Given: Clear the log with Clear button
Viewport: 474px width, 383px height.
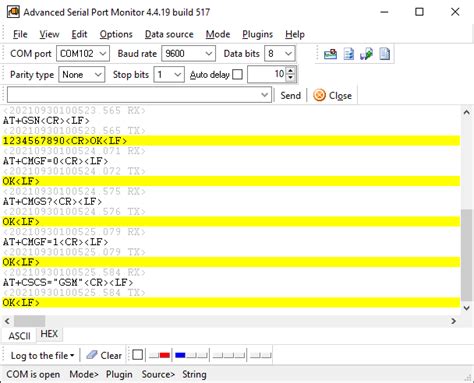Looking at the screenshot, I should click(x=104, y=356).
